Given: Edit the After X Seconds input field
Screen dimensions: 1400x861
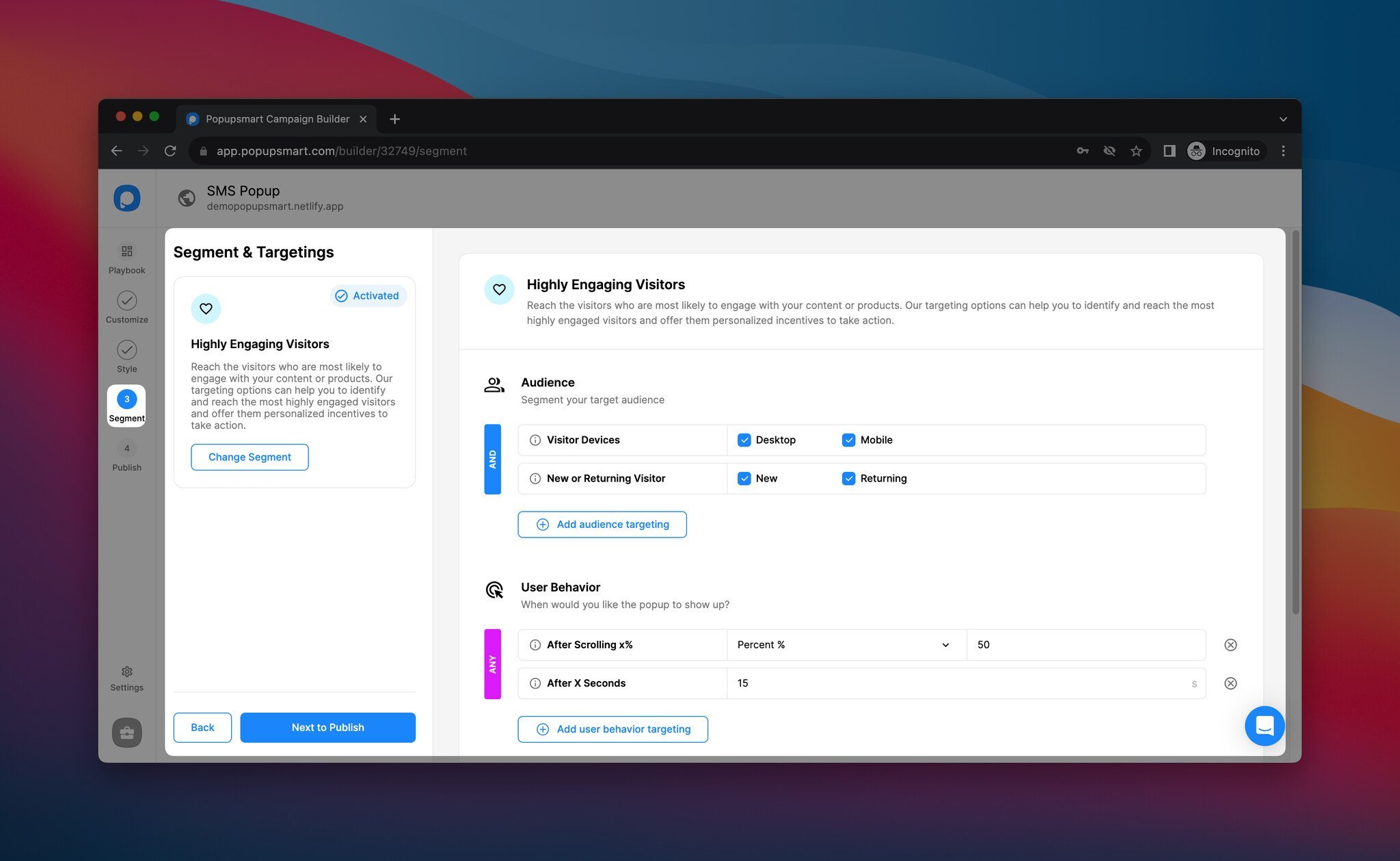Looking at the screenshot, I should [967, 683].
